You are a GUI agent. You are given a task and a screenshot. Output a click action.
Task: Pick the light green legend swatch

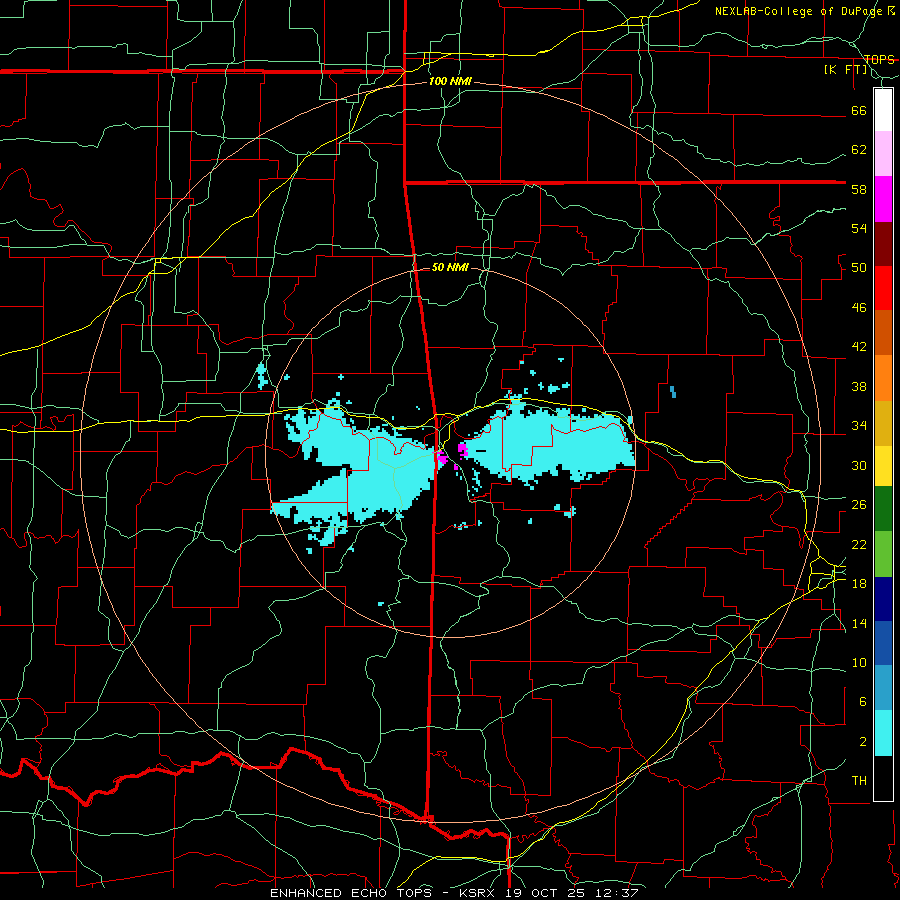[x=883, y=554]
